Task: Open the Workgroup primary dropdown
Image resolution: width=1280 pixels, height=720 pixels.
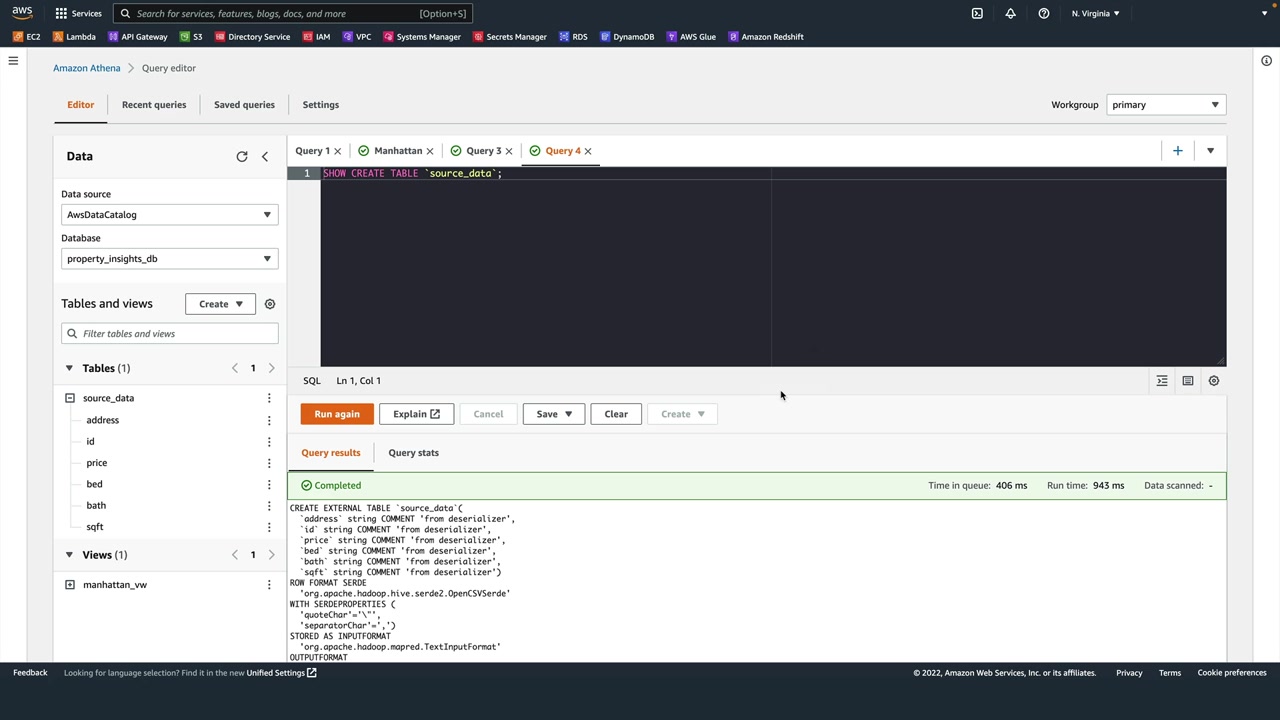Action: tap(1166, 105)
